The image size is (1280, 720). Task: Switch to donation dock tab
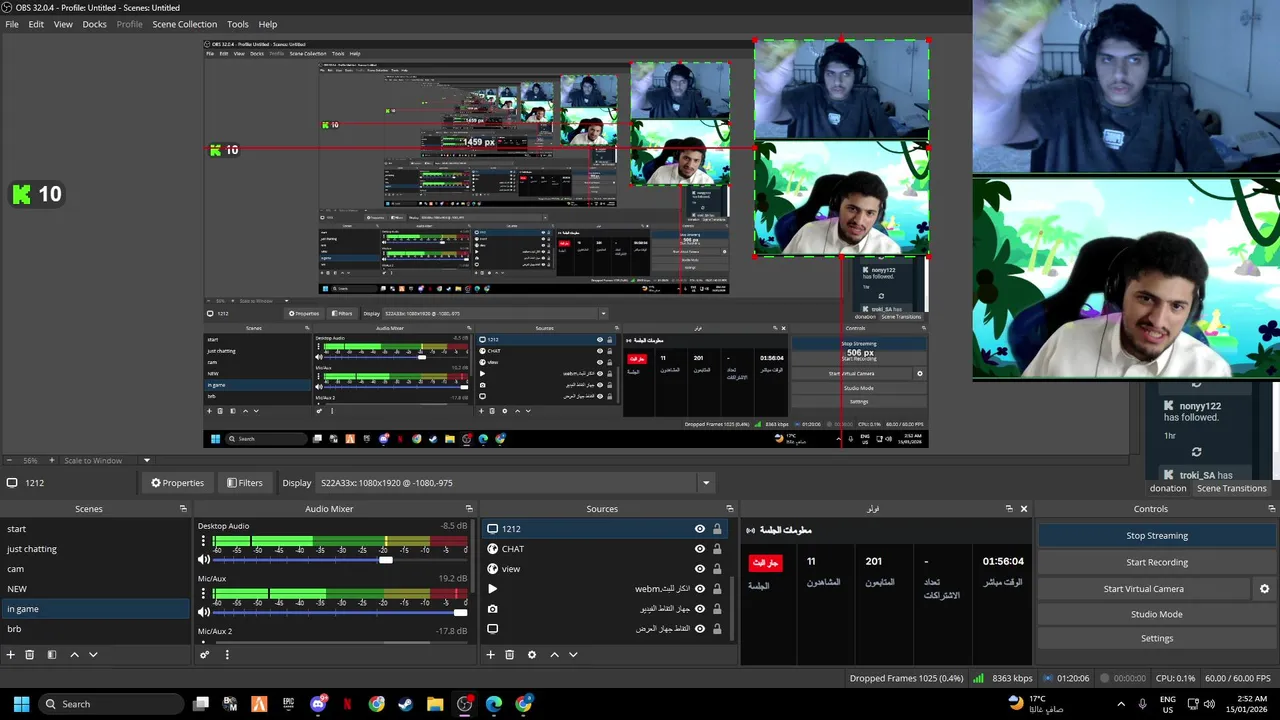click(1168, 488)
